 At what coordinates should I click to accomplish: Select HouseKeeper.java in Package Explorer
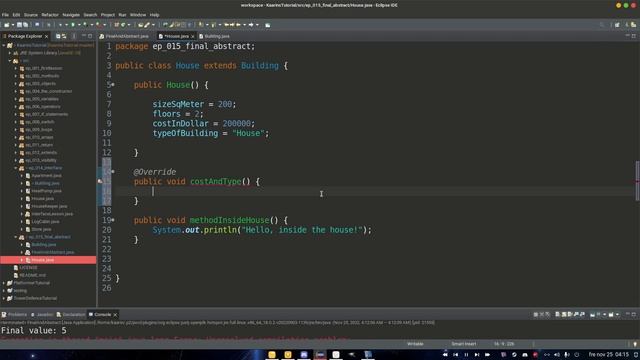(49, 207)
